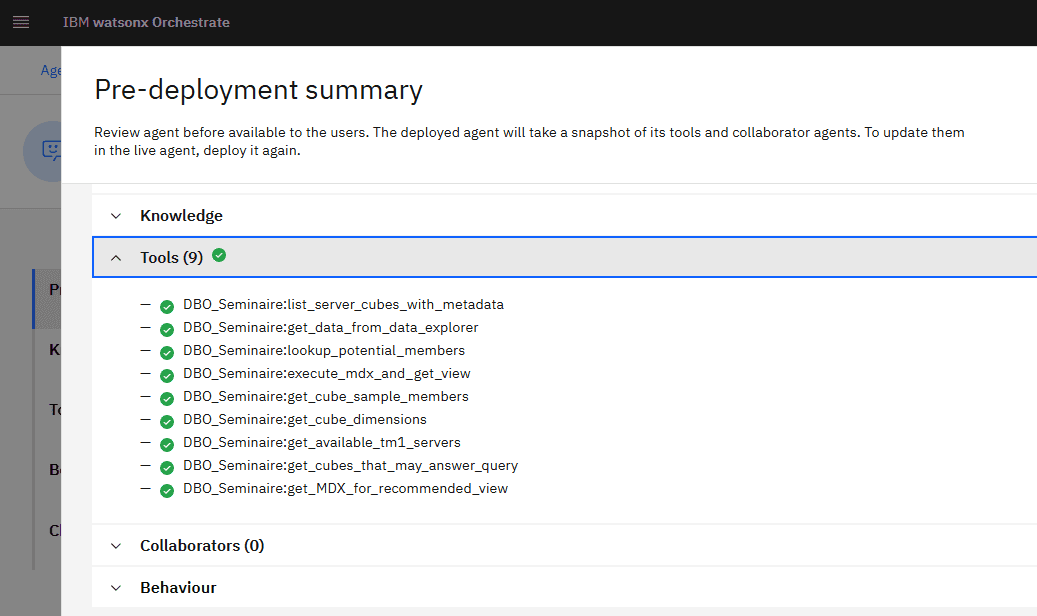Click success icon next to list_server_cubes_with_metadata

(x=166, y=305)
